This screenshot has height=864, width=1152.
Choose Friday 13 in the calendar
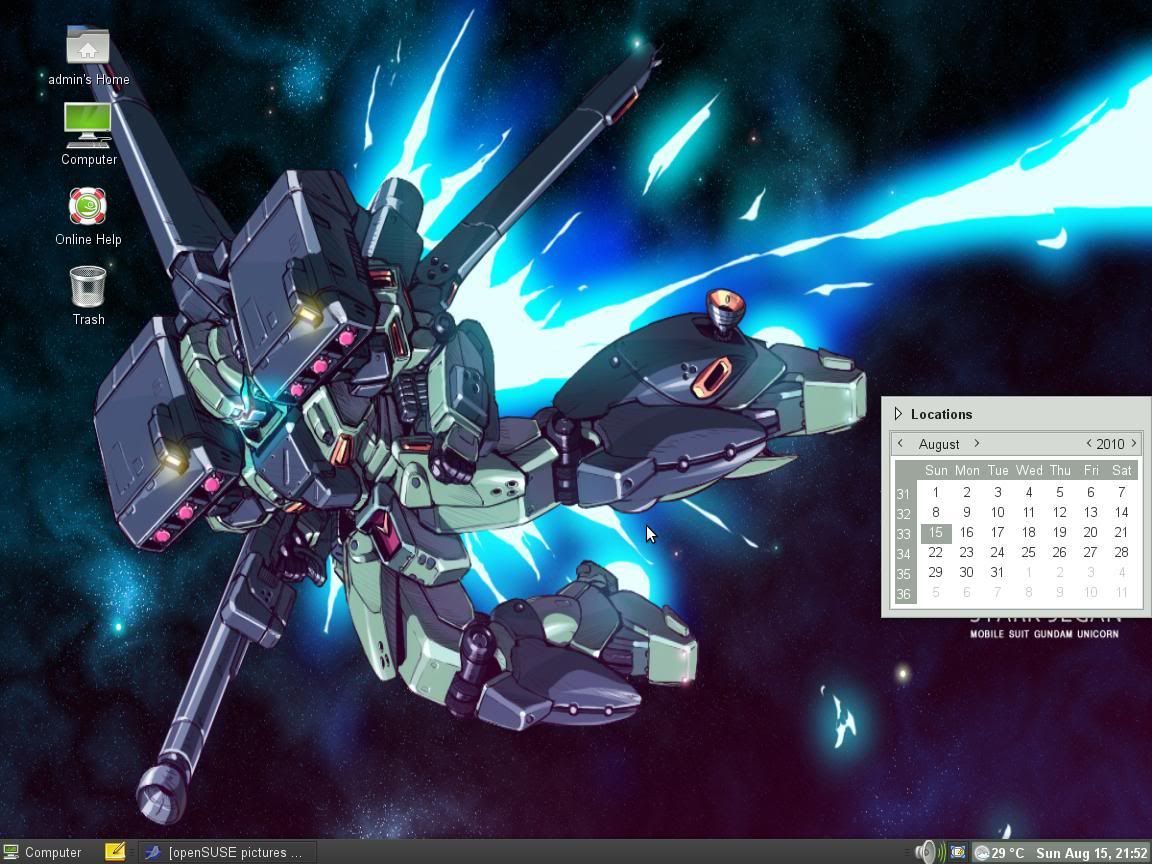pyautogui.click(x=1090, y=513)
